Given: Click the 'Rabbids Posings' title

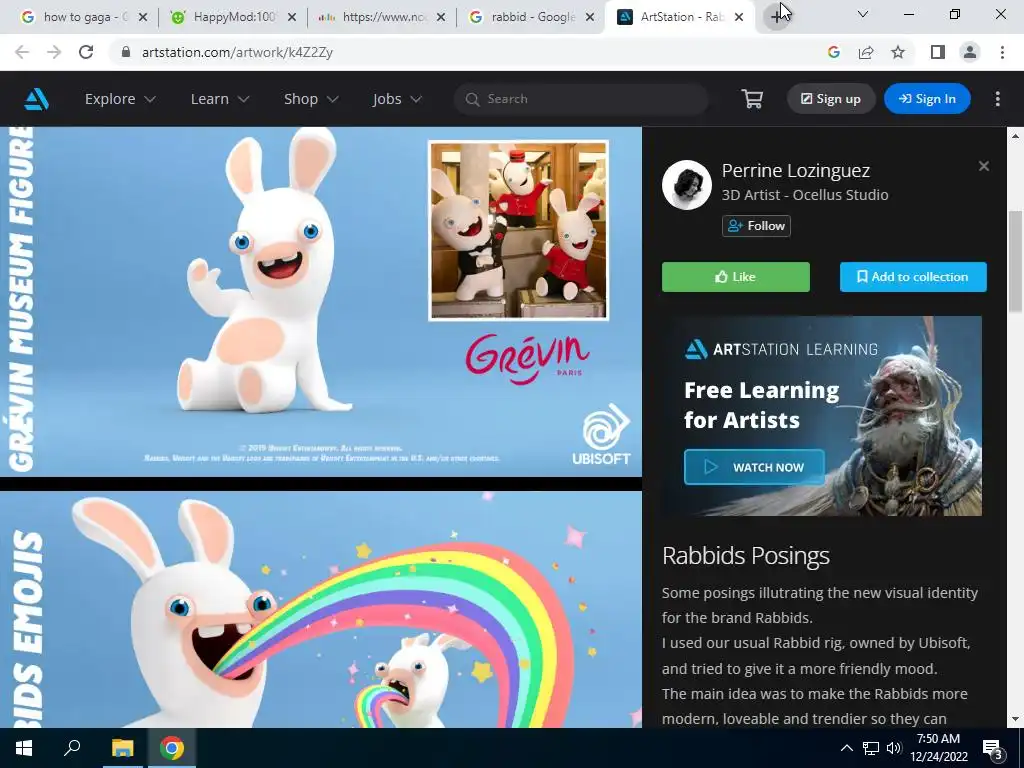Looking at the screenshot, I should pos(745,556).
